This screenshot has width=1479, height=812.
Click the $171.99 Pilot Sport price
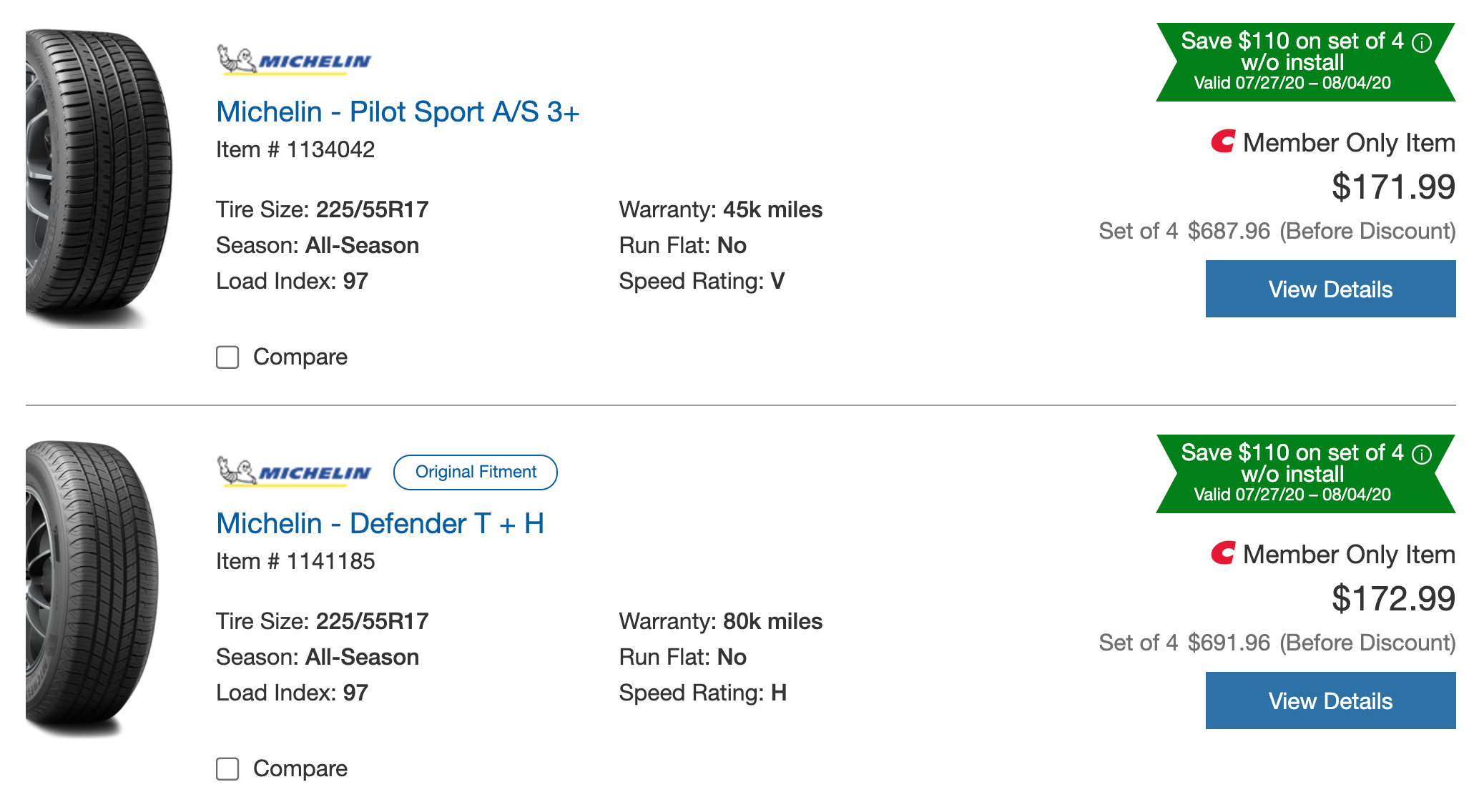click(1392, 187)
